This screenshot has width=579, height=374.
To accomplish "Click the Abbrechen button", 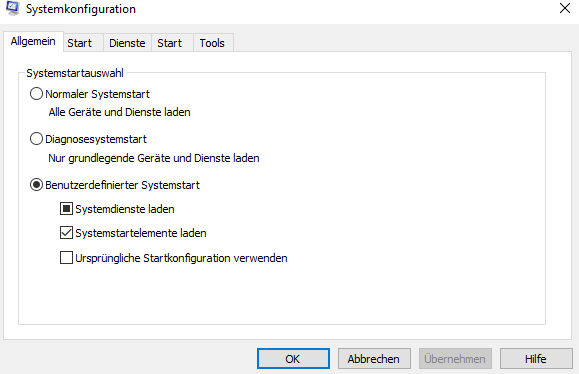I will [374, 358].
